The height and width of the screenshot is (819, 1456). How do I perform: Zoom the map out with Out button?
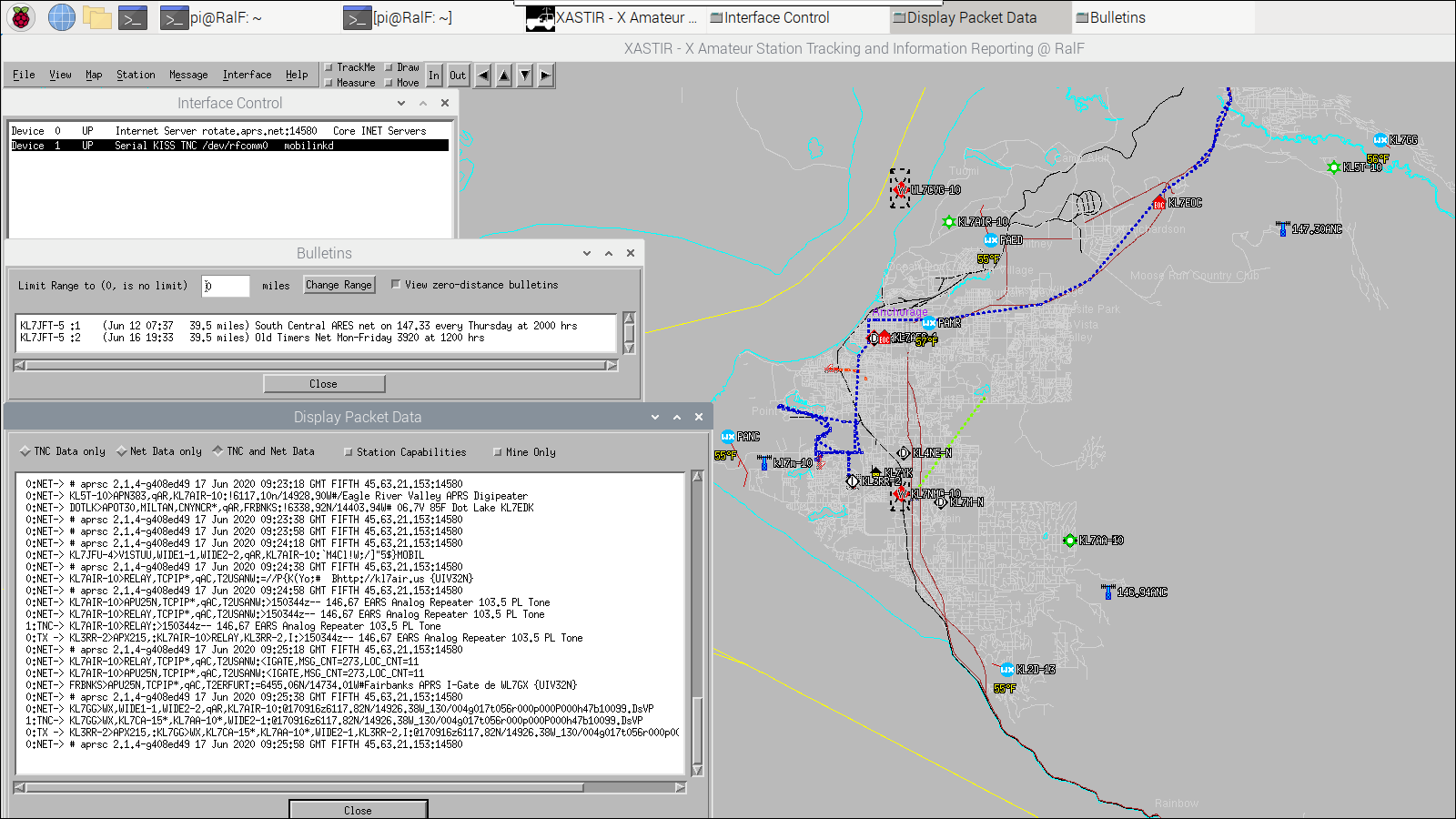click(x=458, y=76)
